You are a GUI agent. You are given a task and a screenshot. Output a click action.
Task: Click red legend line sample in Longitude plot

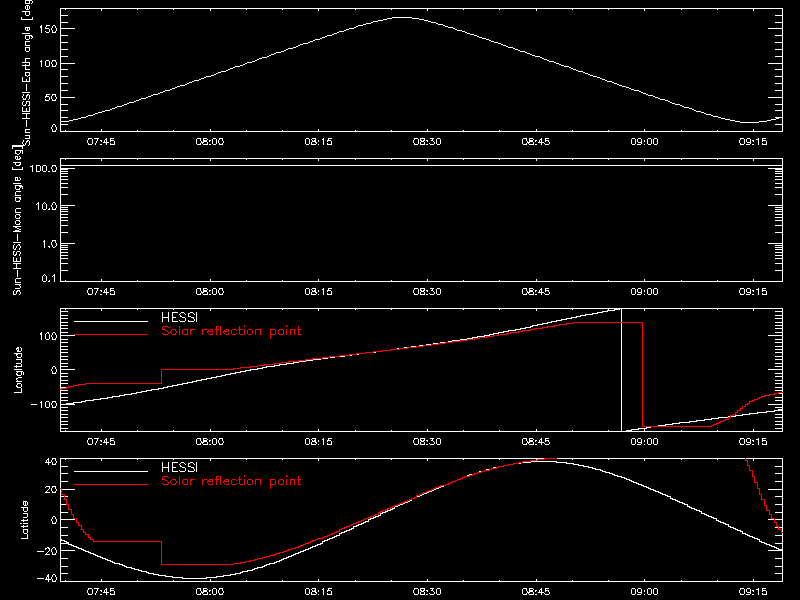(111, 335)
